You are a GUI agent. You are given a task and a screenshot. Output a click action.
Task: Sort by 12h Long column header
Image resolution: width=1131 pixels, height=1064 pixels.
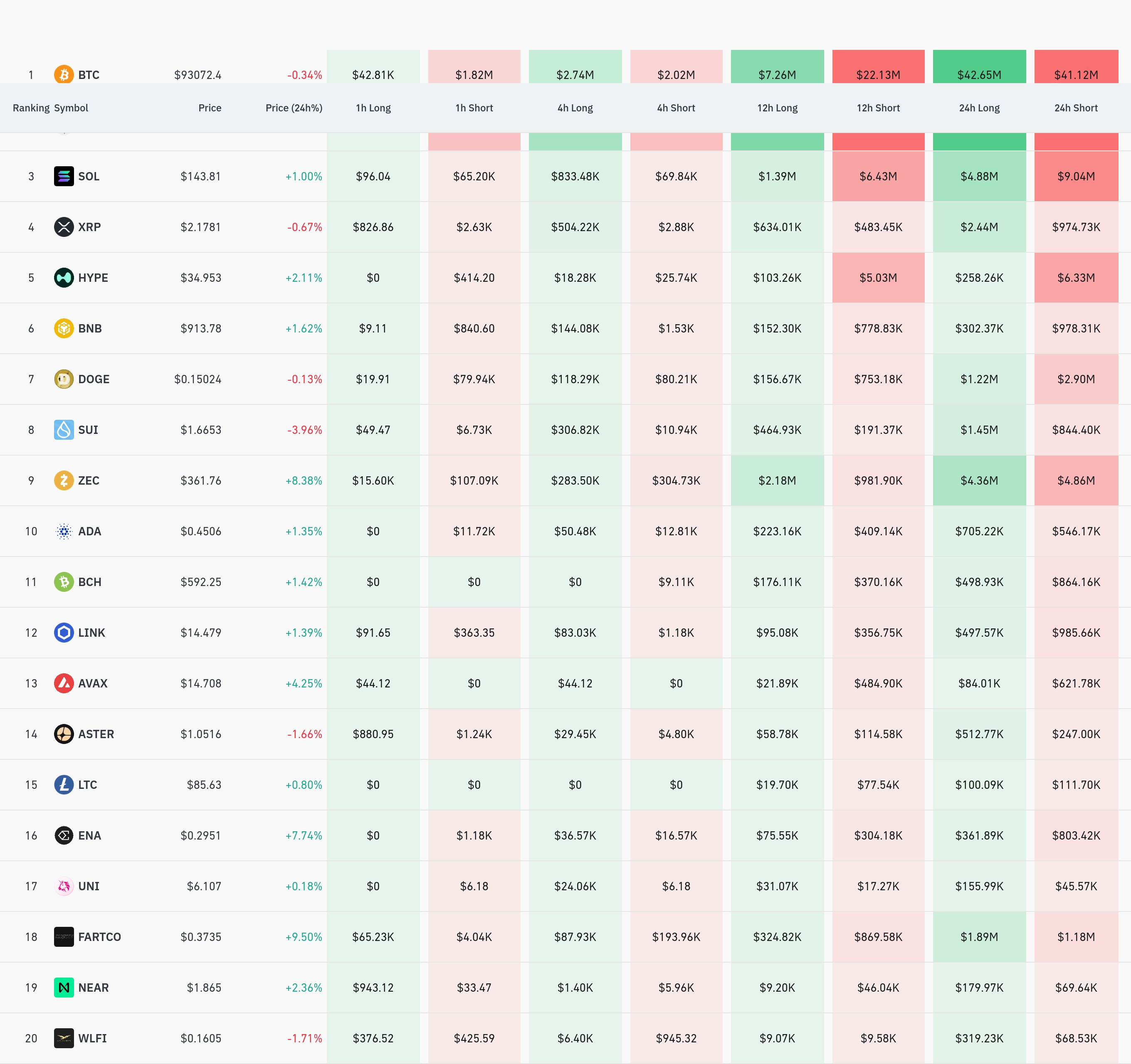[777, 108]
